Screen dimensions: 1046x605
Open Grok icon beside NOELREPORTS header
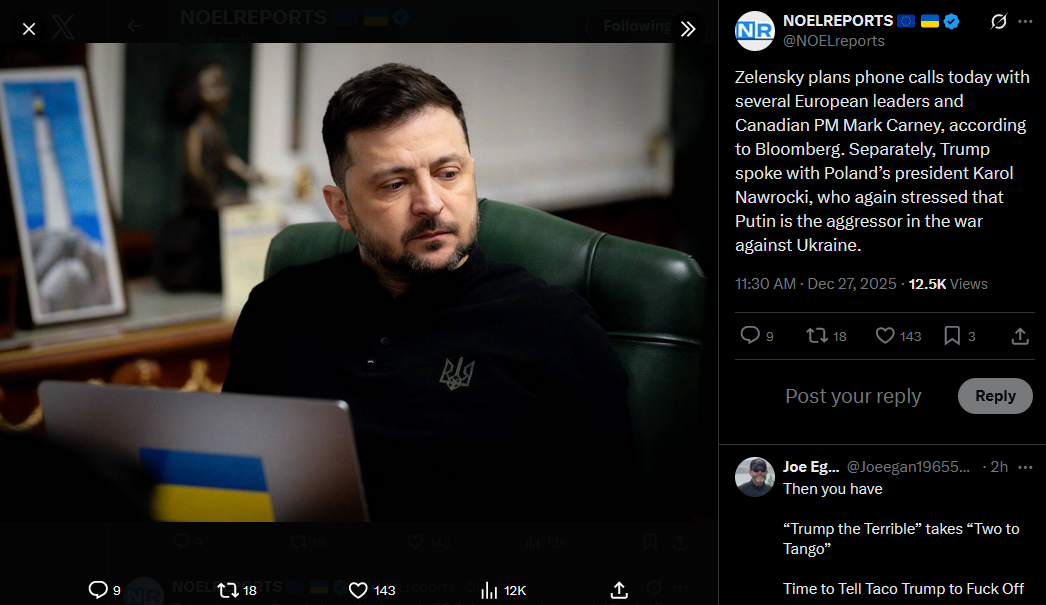[x=998, y=21]
